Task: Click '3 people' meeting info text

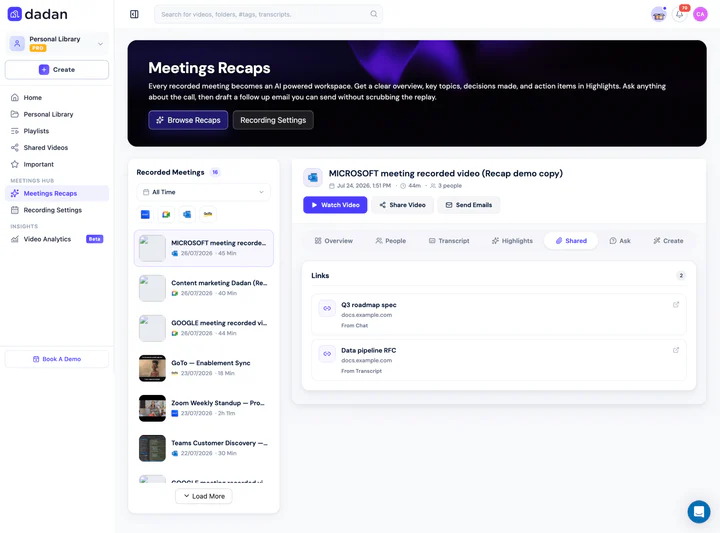Action: [450, 186]
